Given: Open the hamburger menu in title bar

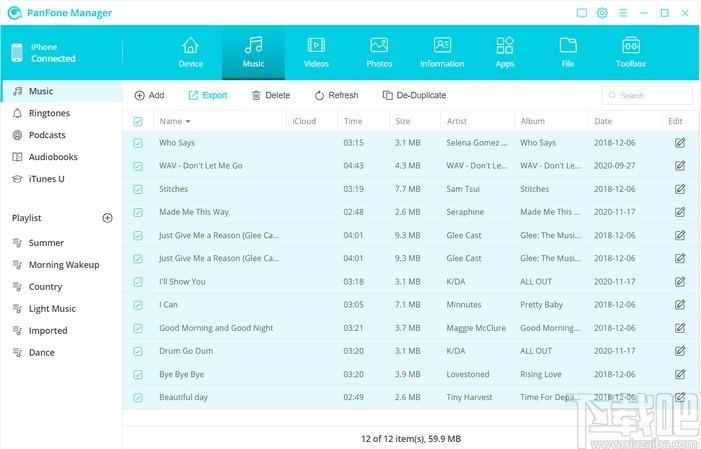Looking at the screenshot, I should [x=623, y=13].
